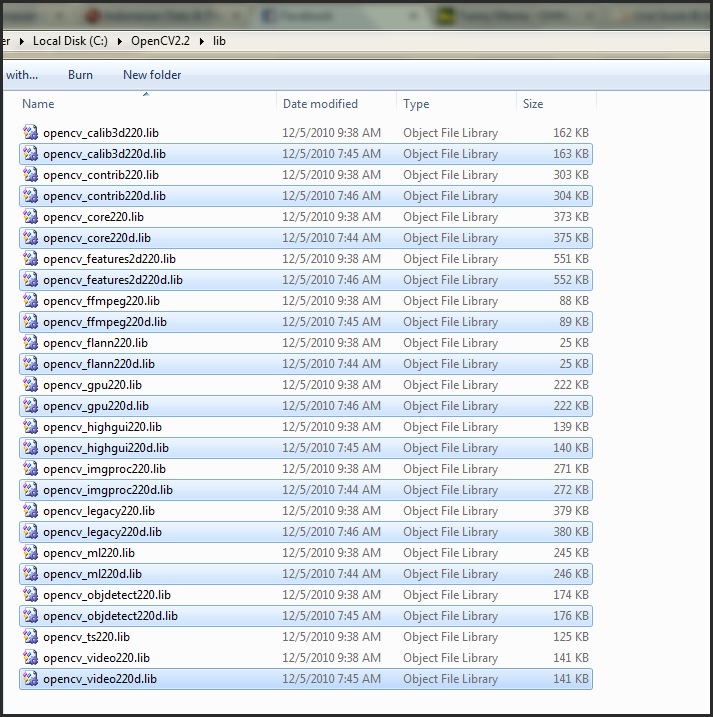Click the opencv_calib3d220.lib file icon
713x717 pixels.
[x=31, y=133]
